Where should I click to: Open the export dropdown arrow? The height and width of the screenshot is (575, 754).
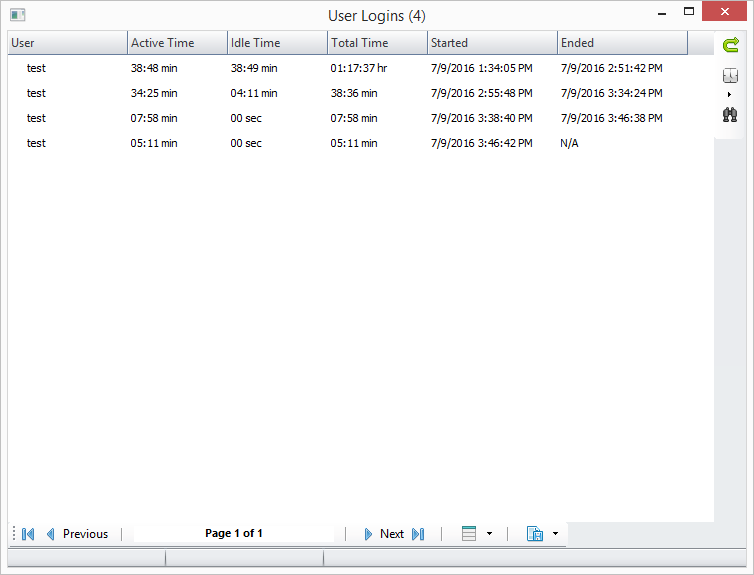(x=555, y=534)
